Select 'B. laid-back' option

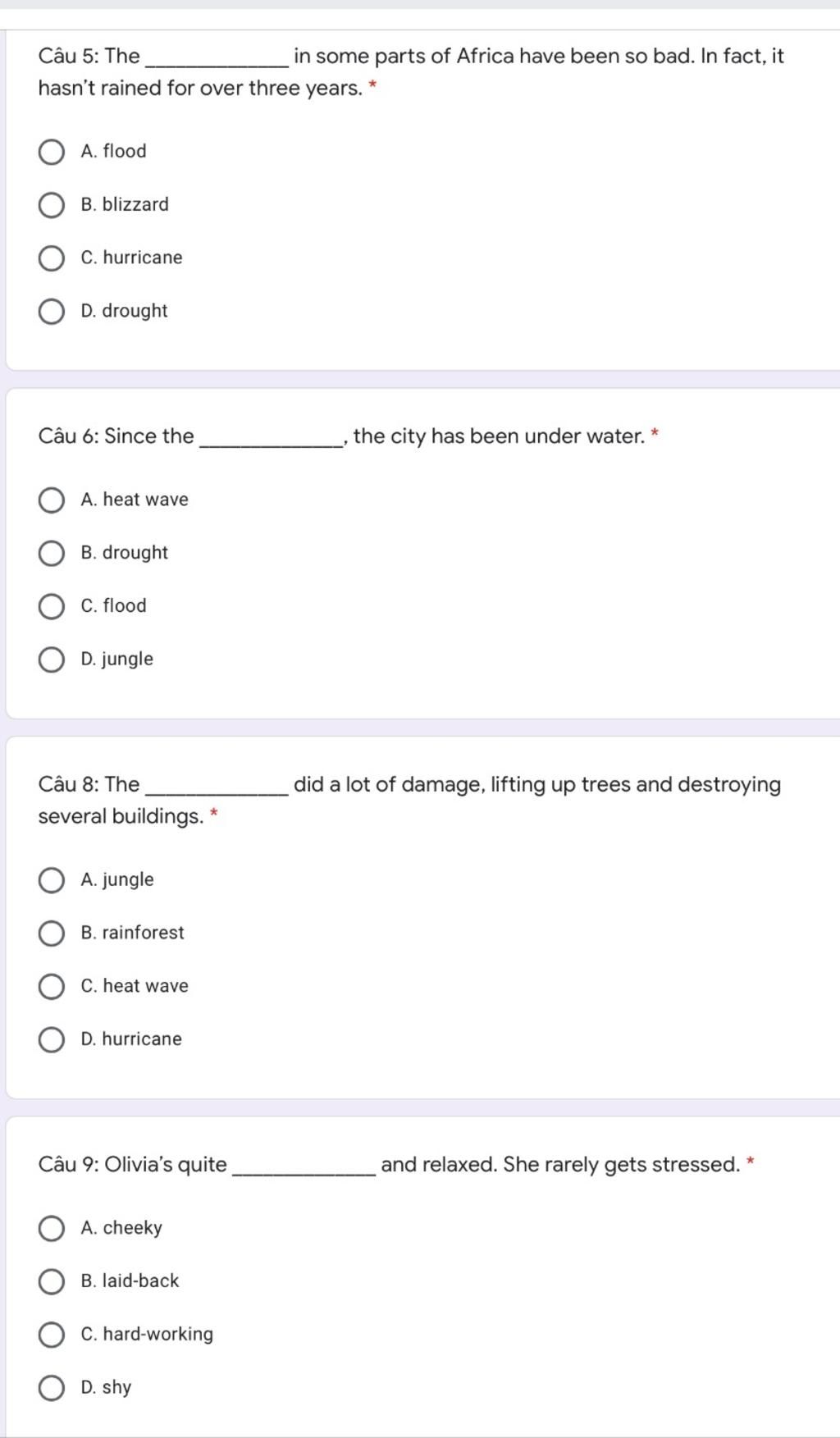tap(52, 1282)
